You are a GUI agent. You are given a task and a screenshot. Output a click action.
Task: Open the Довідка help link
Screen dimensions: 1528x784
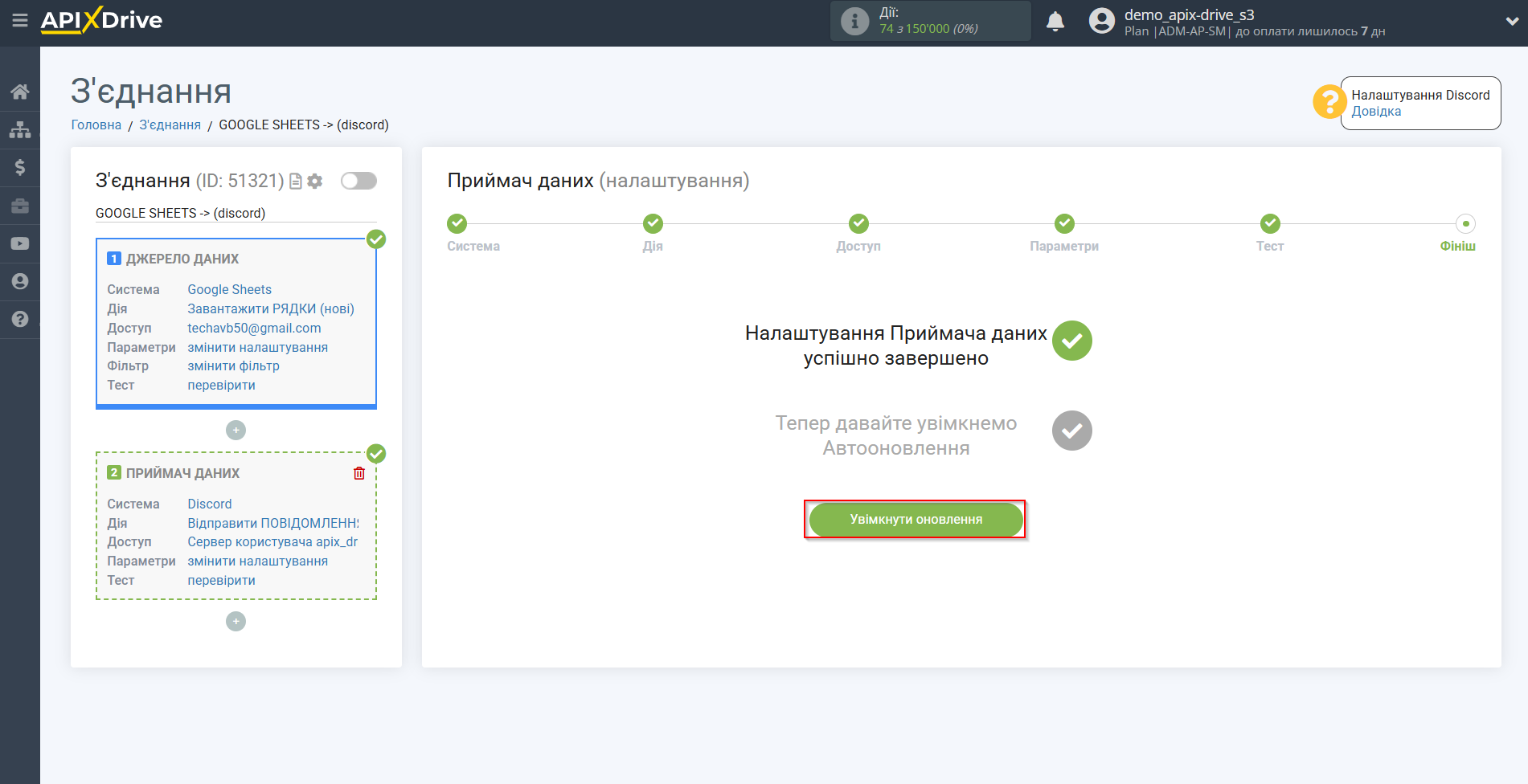tap(1376, 112)
